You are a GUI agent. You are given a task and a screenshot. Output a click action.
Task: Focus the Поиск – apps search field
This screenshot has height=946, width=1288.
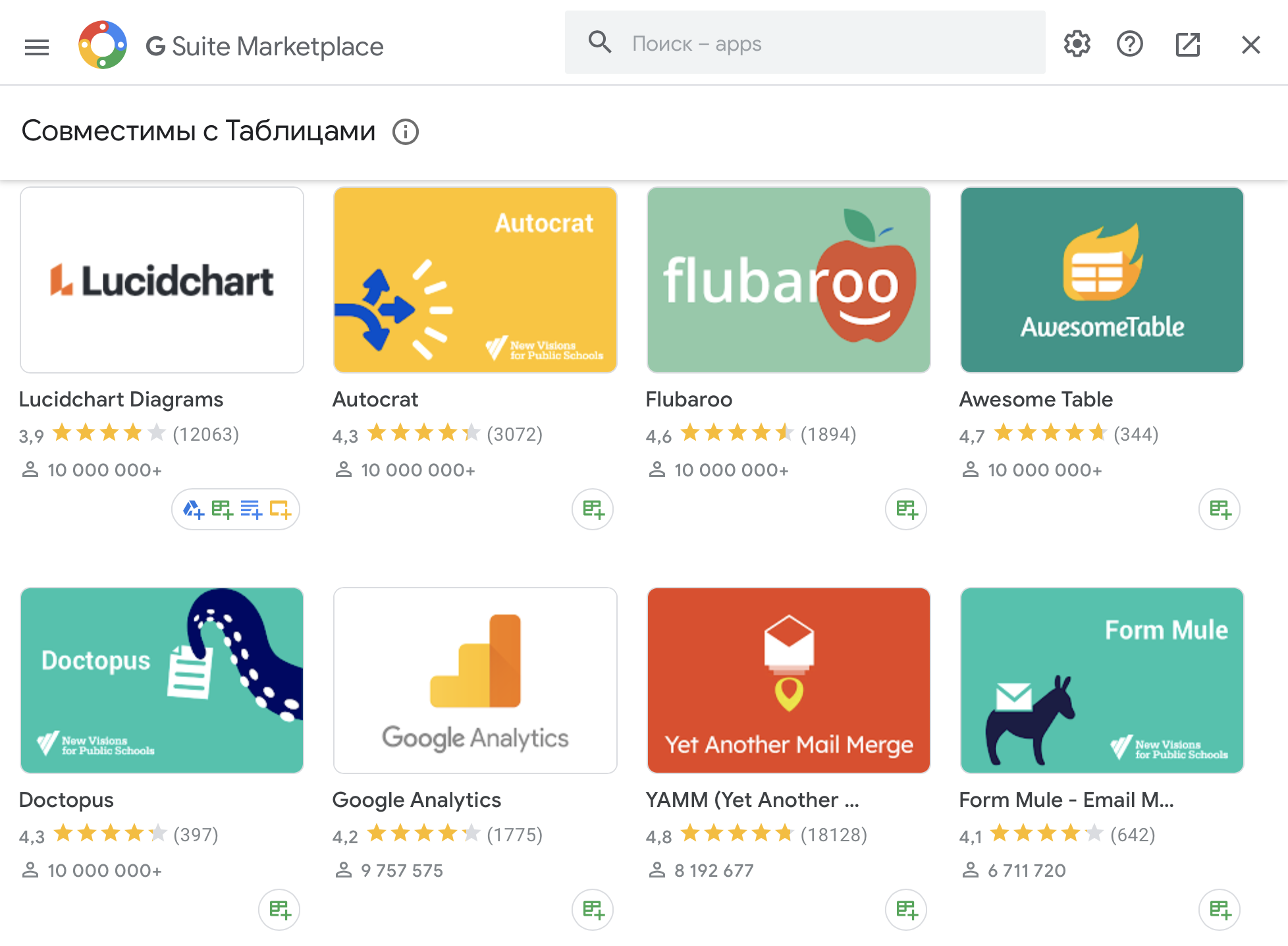tap(805, 43)
